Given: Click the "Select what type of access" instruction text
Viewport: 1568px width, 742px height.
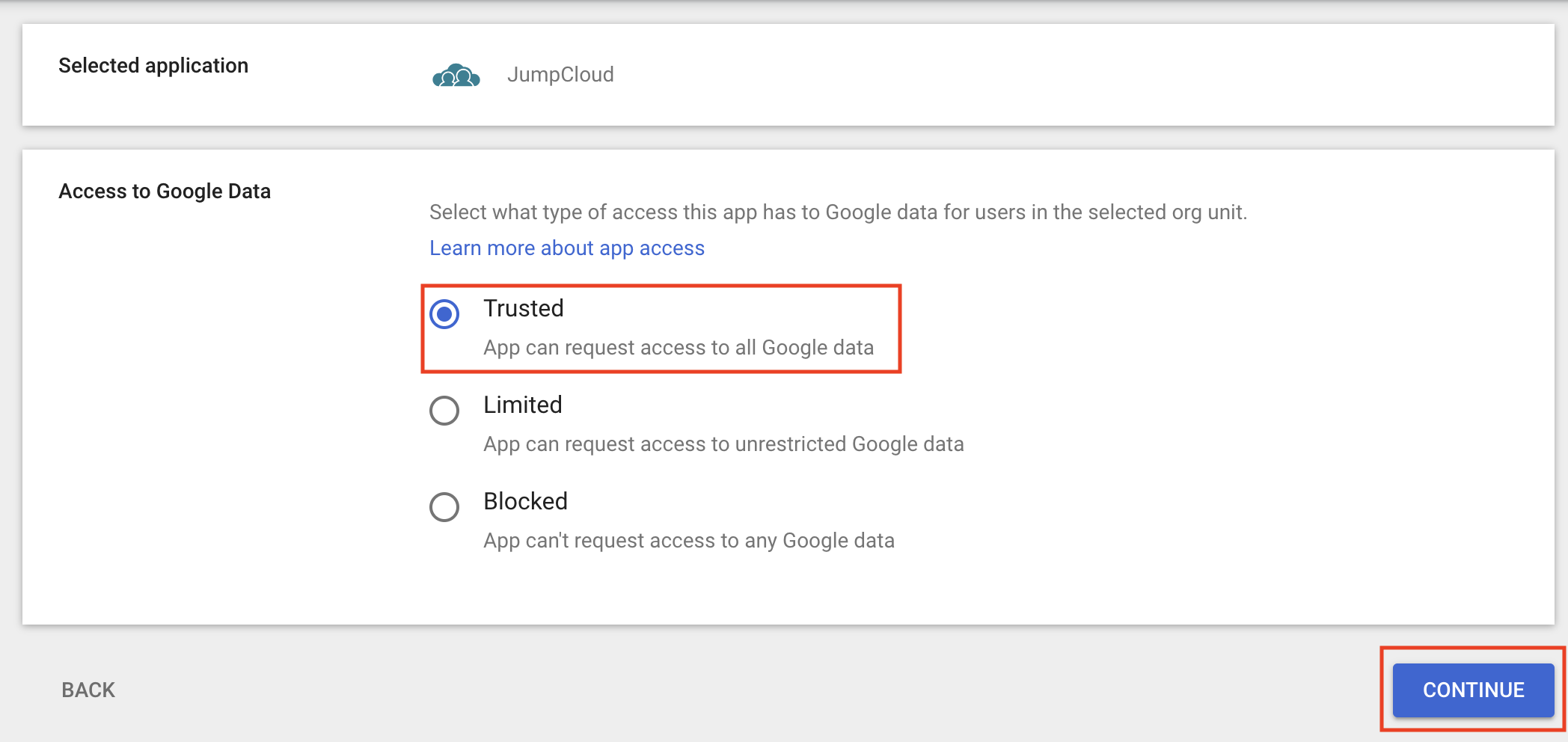Looking at the screenshot, I should coord(837,212).
